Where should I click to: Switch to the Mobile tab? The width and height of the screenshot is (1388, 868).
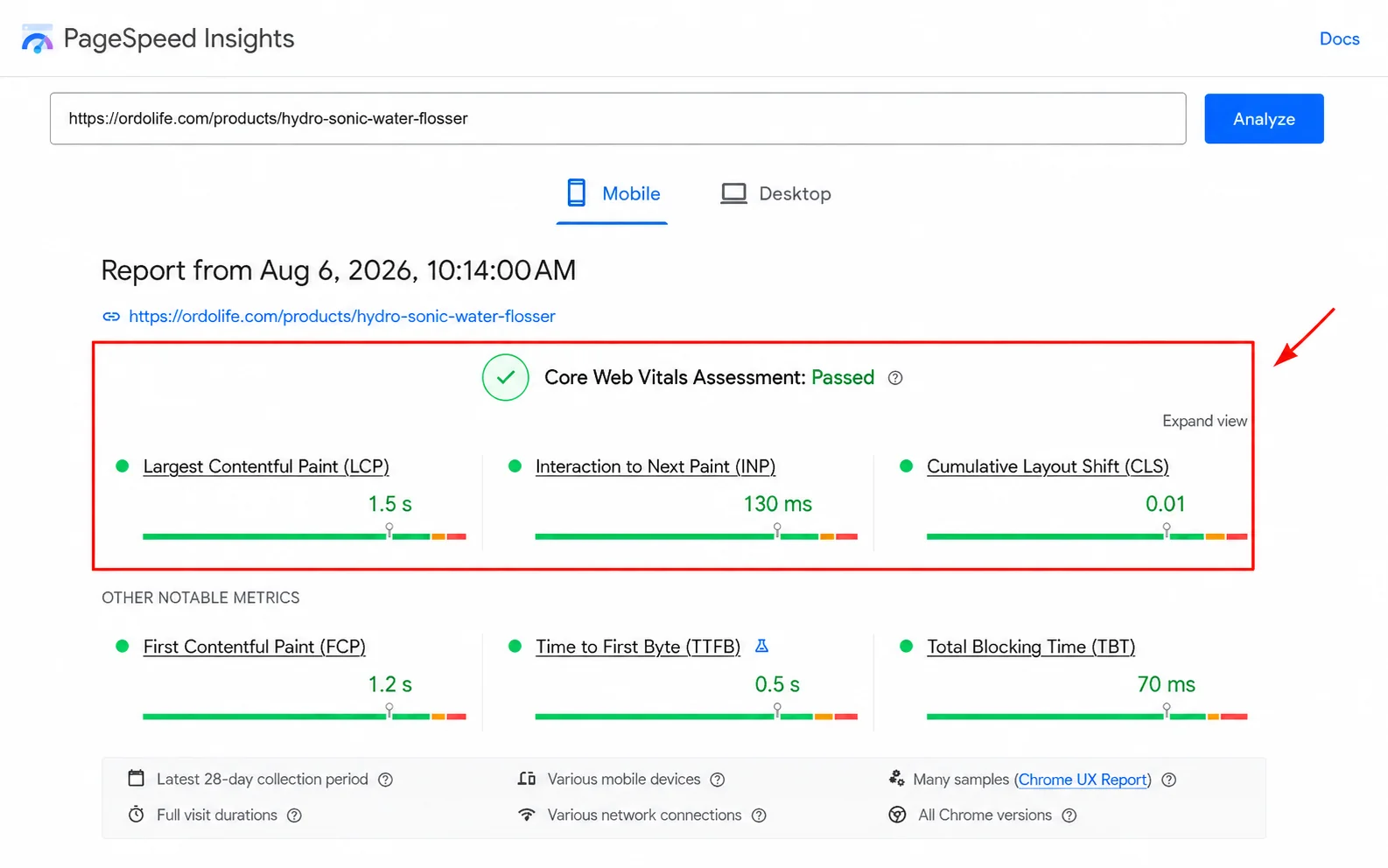612,193
